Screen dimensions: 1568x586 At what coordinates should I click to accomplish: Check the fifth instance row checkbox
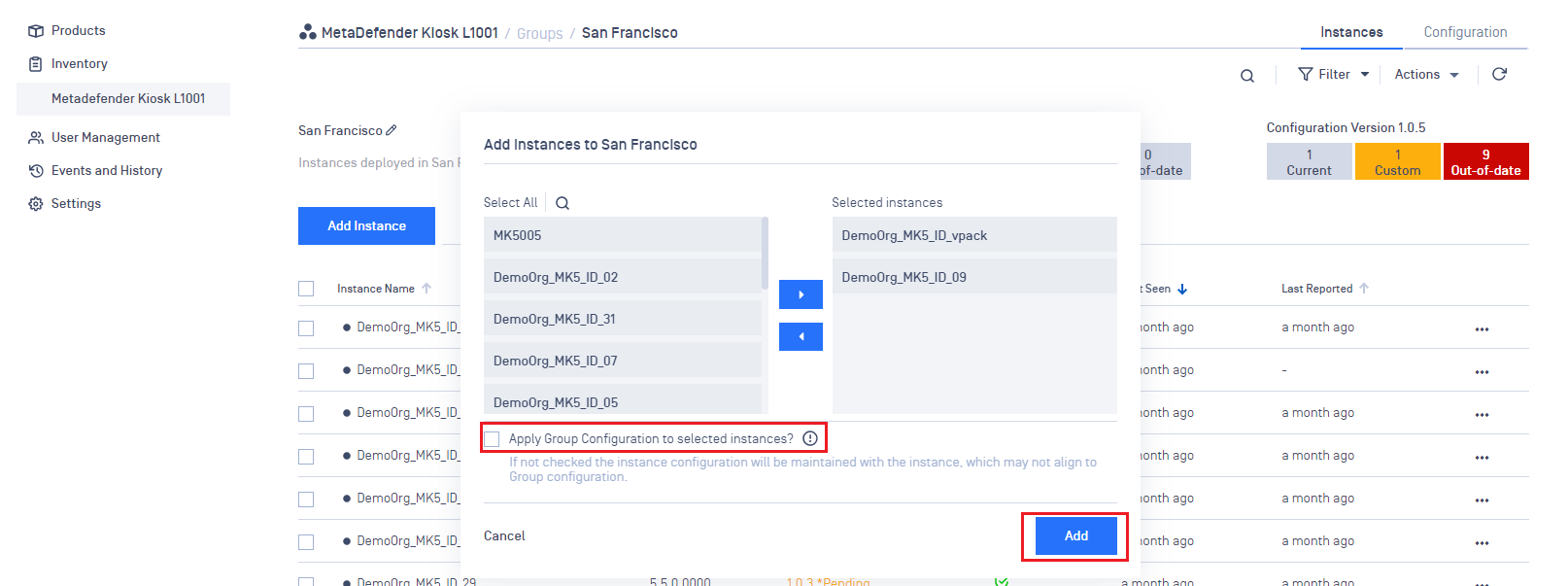click(306, 500)
